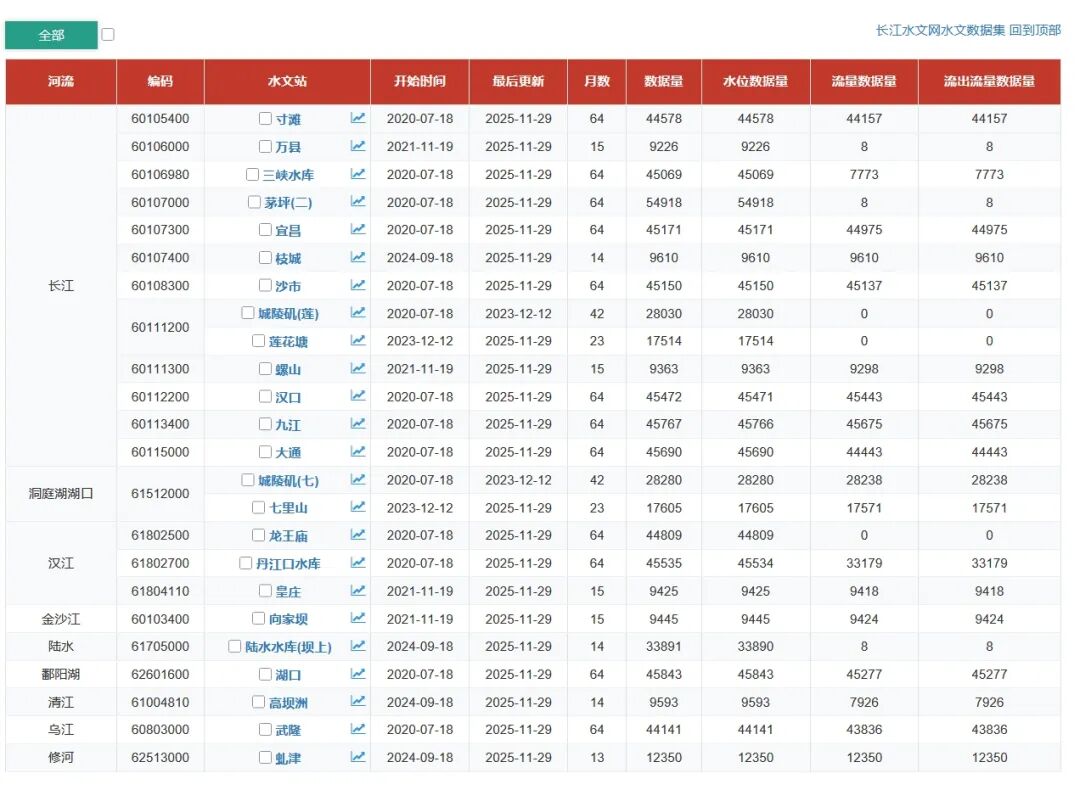
Task: Click the 河流 column header
Action: coord(61,81)
